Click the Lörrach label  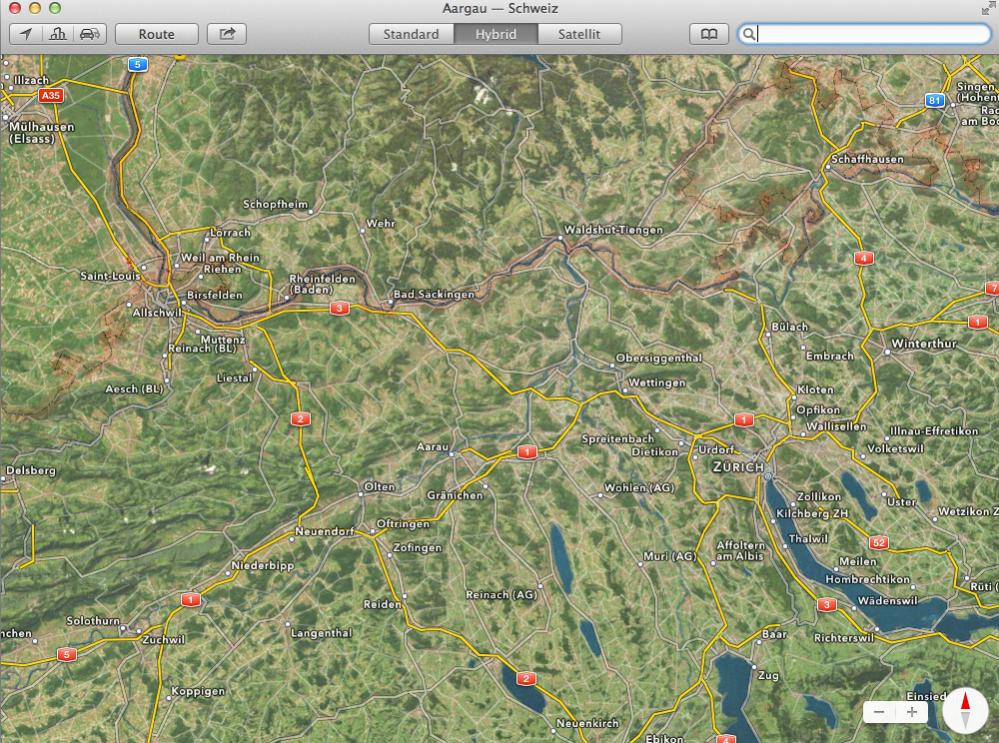tap(231, 232)
